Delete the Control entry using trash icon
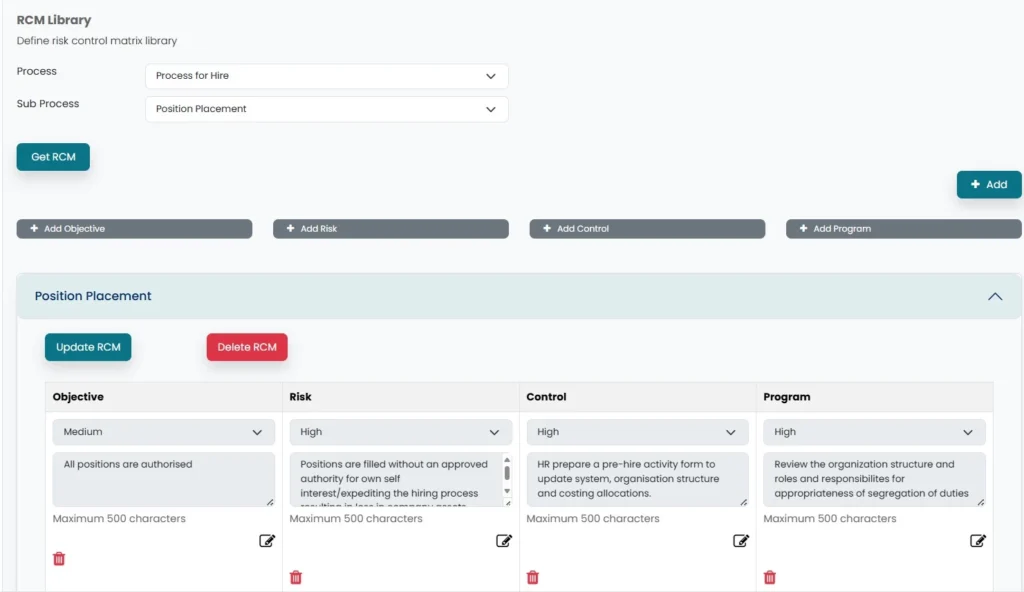Screen dimensions: 1024x592 [x=533, y=577]
